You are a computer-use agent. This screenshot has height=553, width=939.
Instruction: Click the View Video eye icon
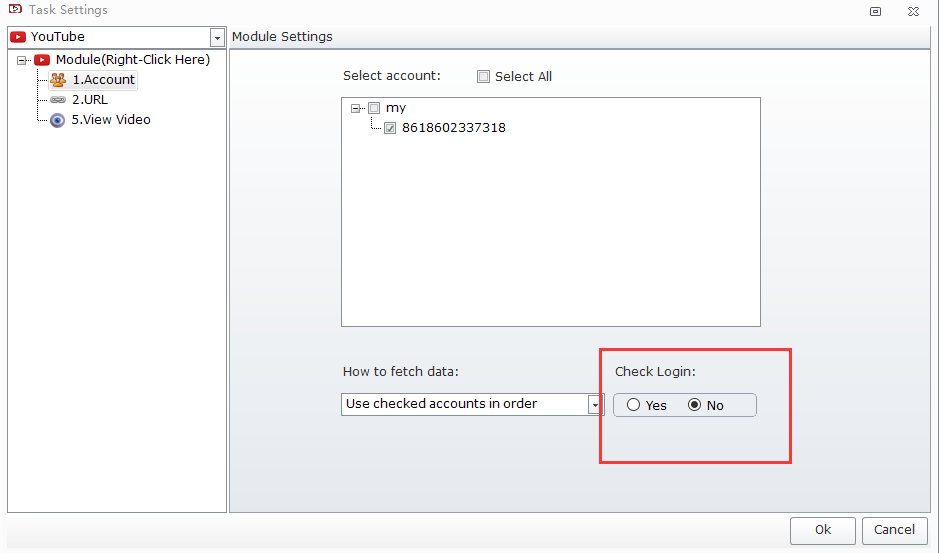(x=58, y=120)
